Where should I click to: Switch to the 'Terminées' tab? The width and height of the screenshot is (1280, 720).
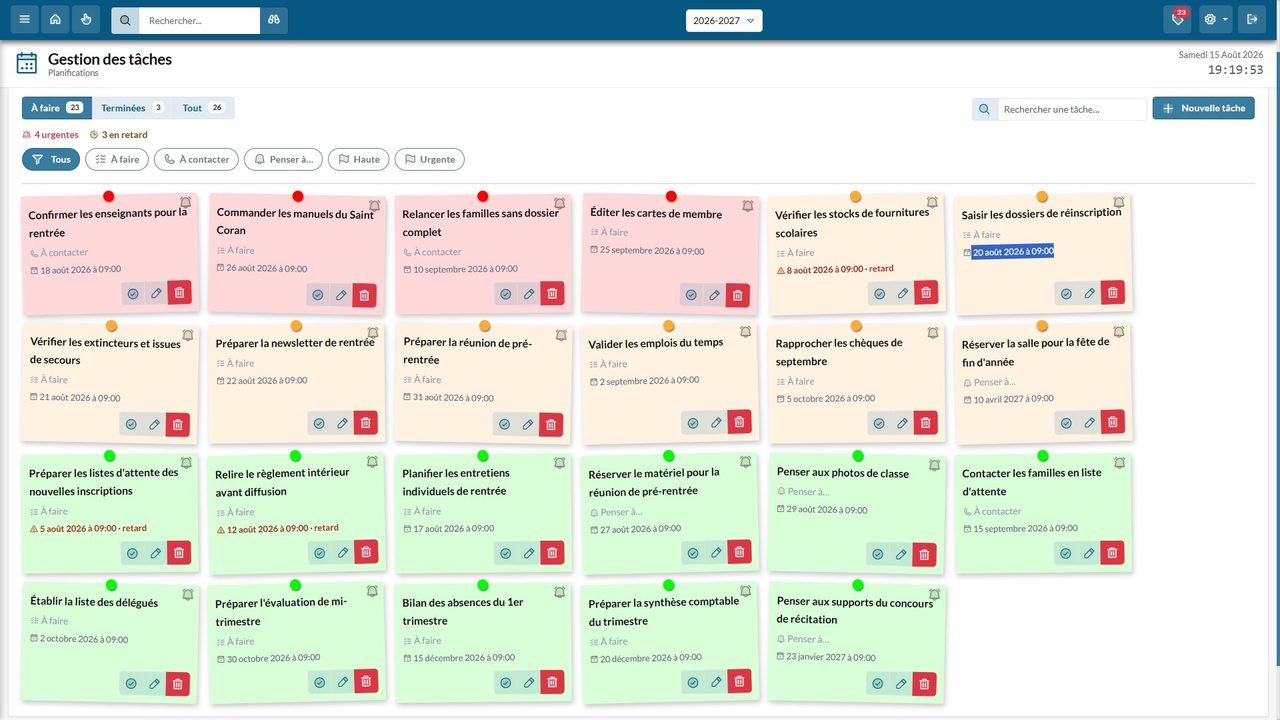pos(132,108)
